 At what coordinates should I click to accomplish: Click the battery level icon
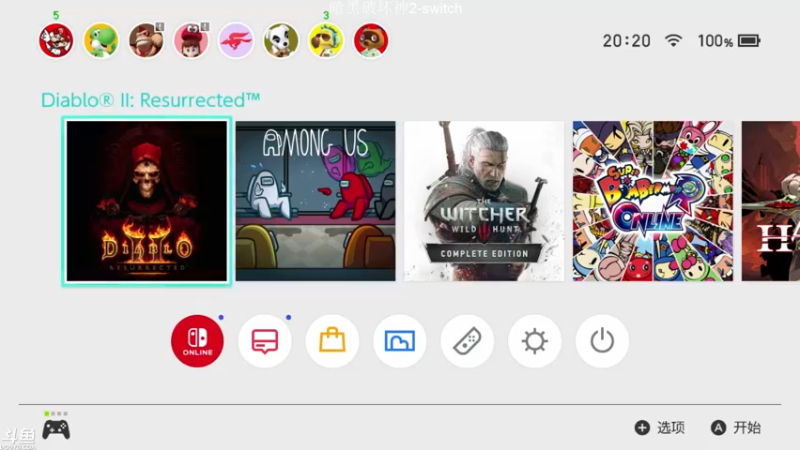tap(749, 40)
